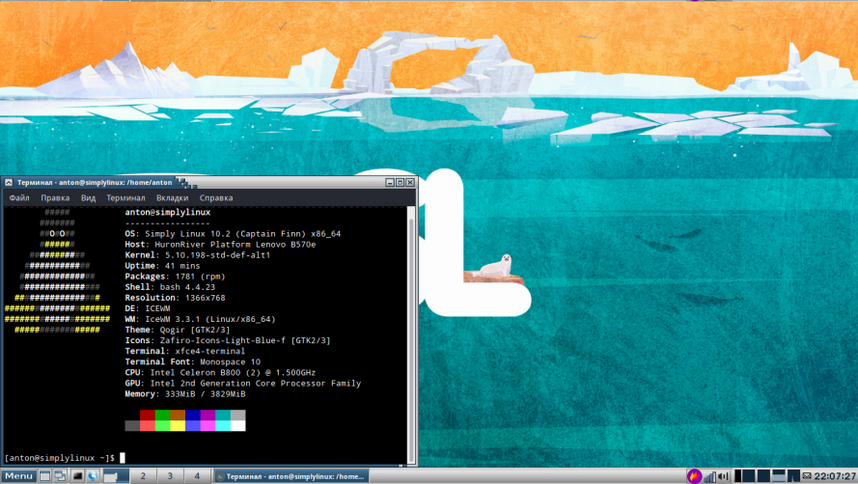Click the Resolution: 1366x768 line
This screenshot has height=484, width=858.
pos(175,298)
